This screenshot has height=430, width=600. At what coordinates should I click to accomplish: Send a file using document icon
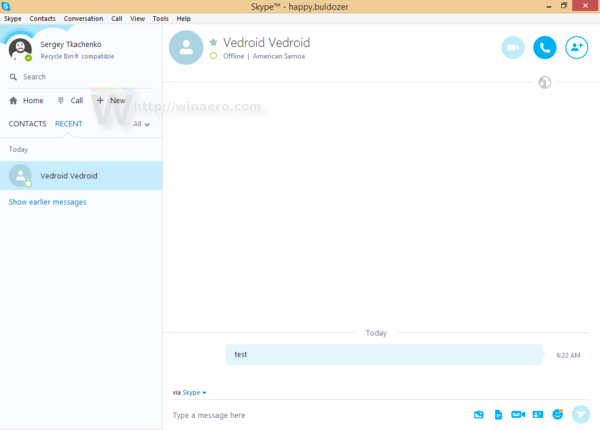pos(498,414)
